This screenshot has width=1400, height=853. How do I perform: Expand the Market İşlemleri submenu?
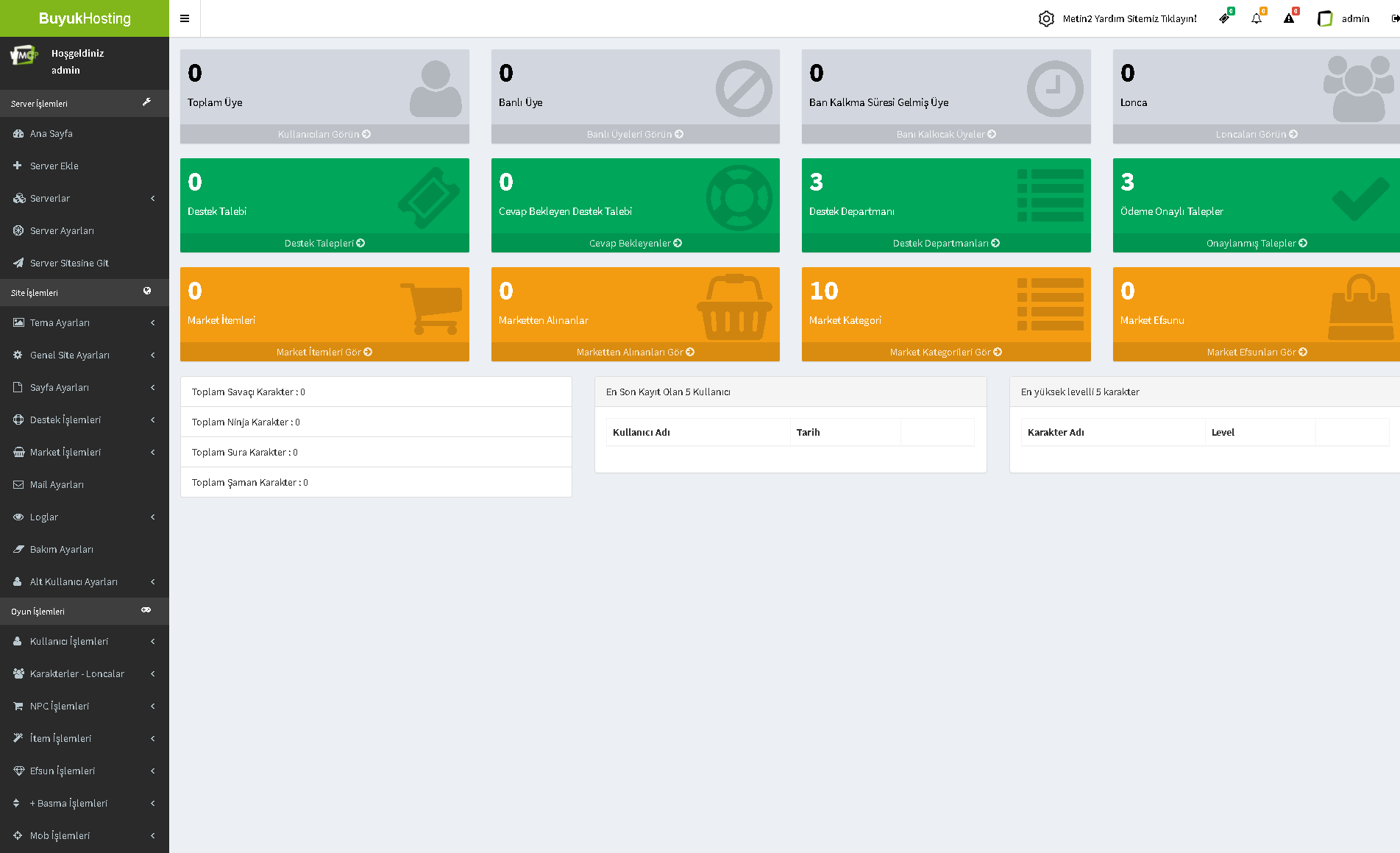(85, 452)
